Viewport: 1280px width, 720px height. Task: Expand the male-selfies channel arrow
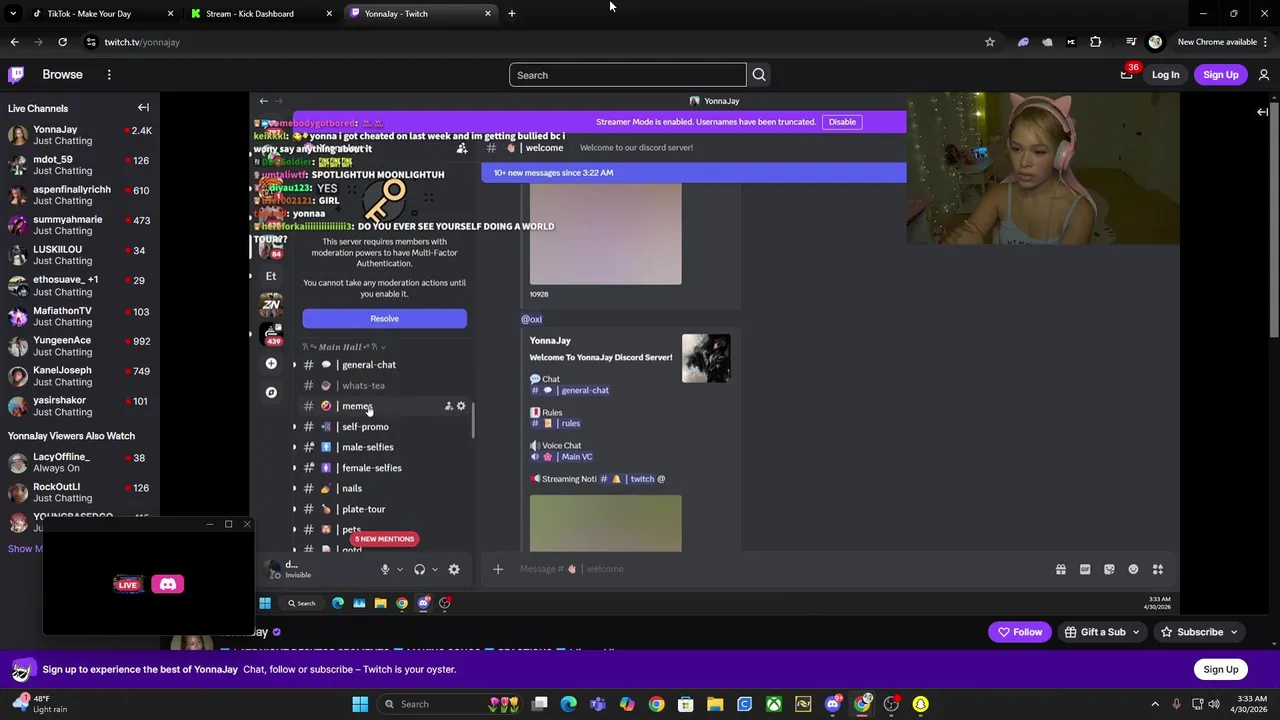pyautogui.click(x=294, y=447)
